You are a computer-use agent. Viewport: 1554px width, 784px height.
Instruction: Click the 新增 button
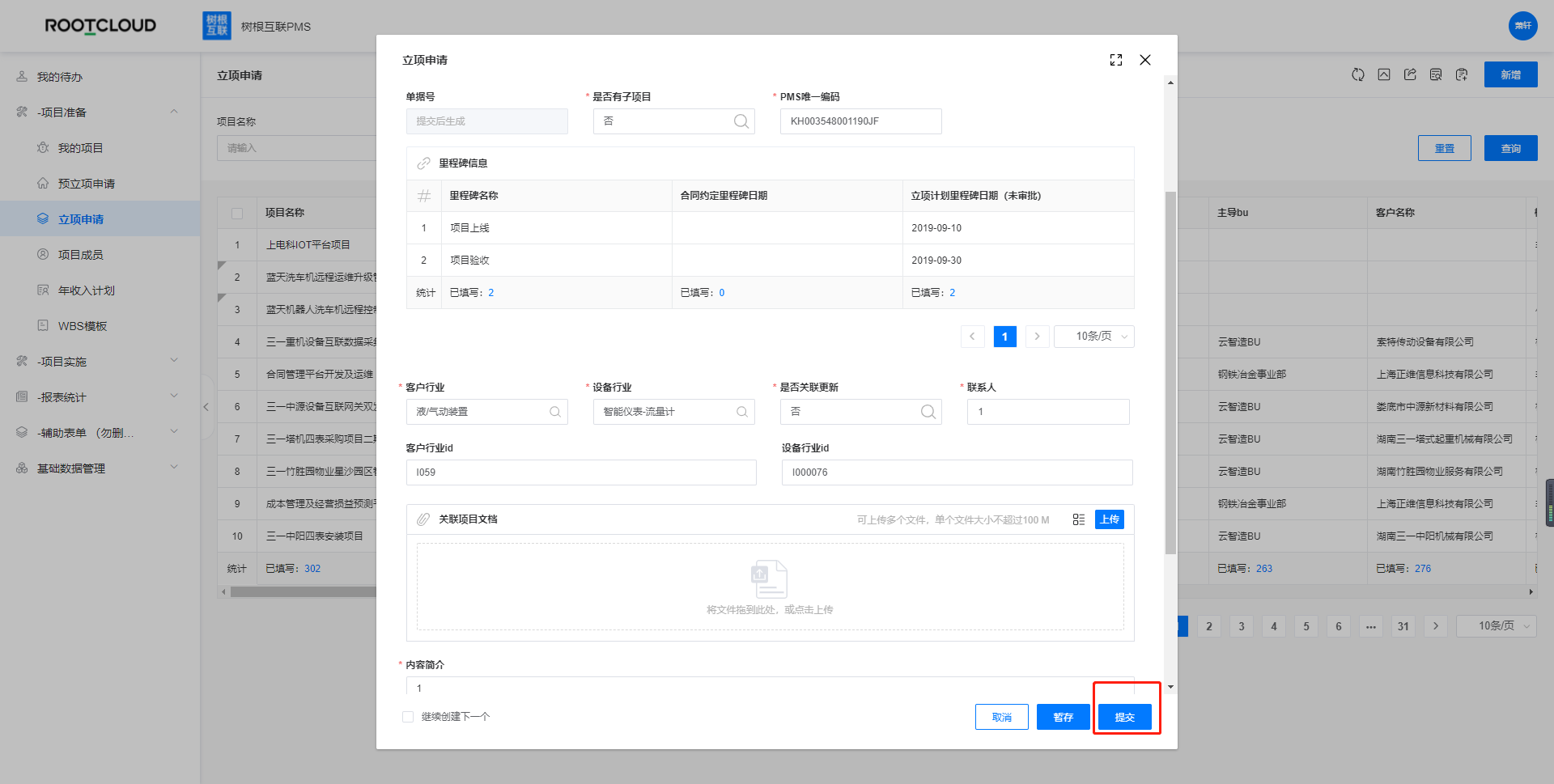click(1511, 74)
